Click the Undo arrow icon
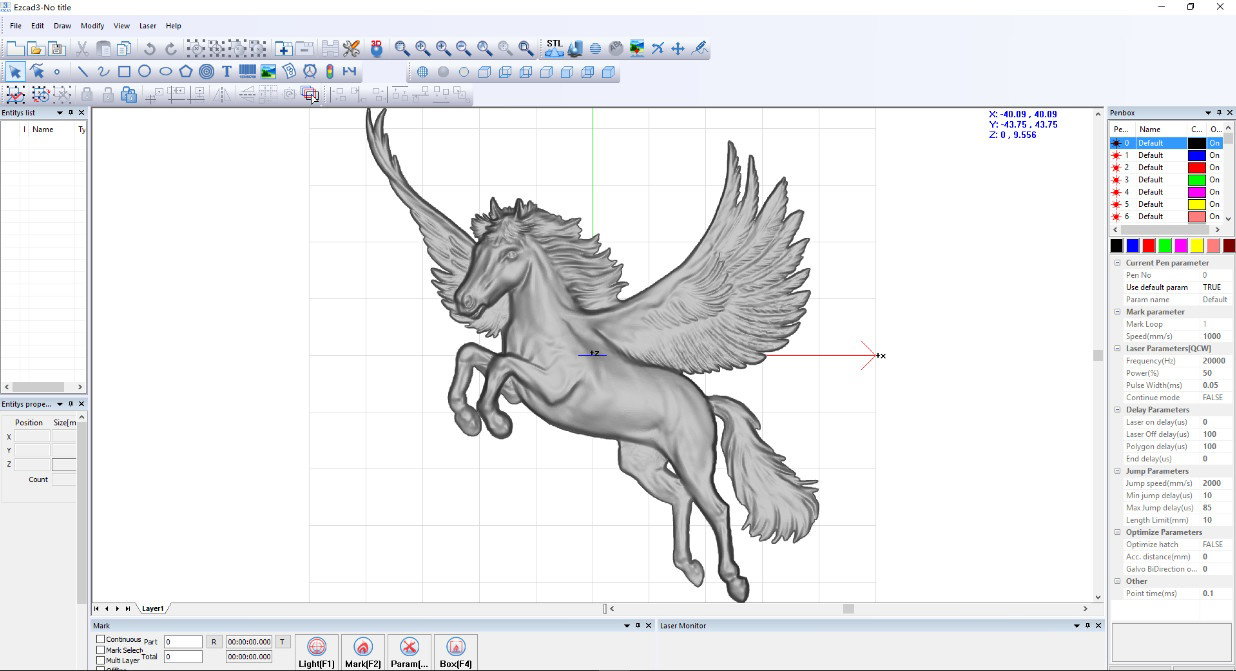The height and width of the screenshot is (671, 1236). (150, 48)
